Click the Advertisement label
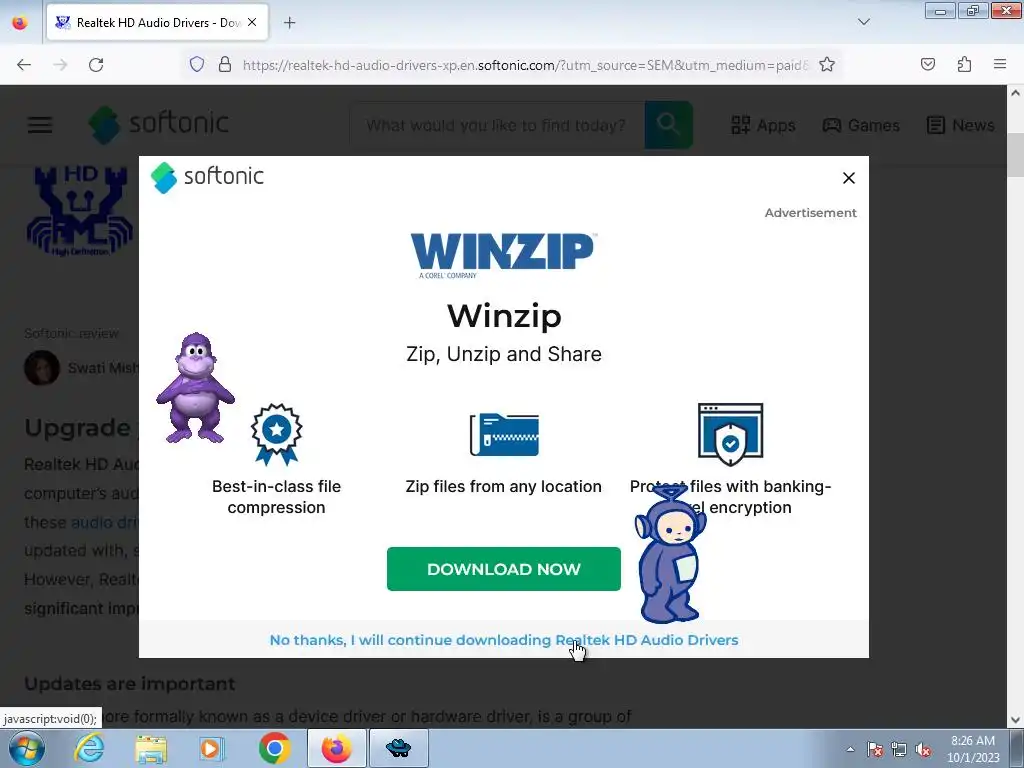The height and width of the screenshot is (768, 1024). 810,213
